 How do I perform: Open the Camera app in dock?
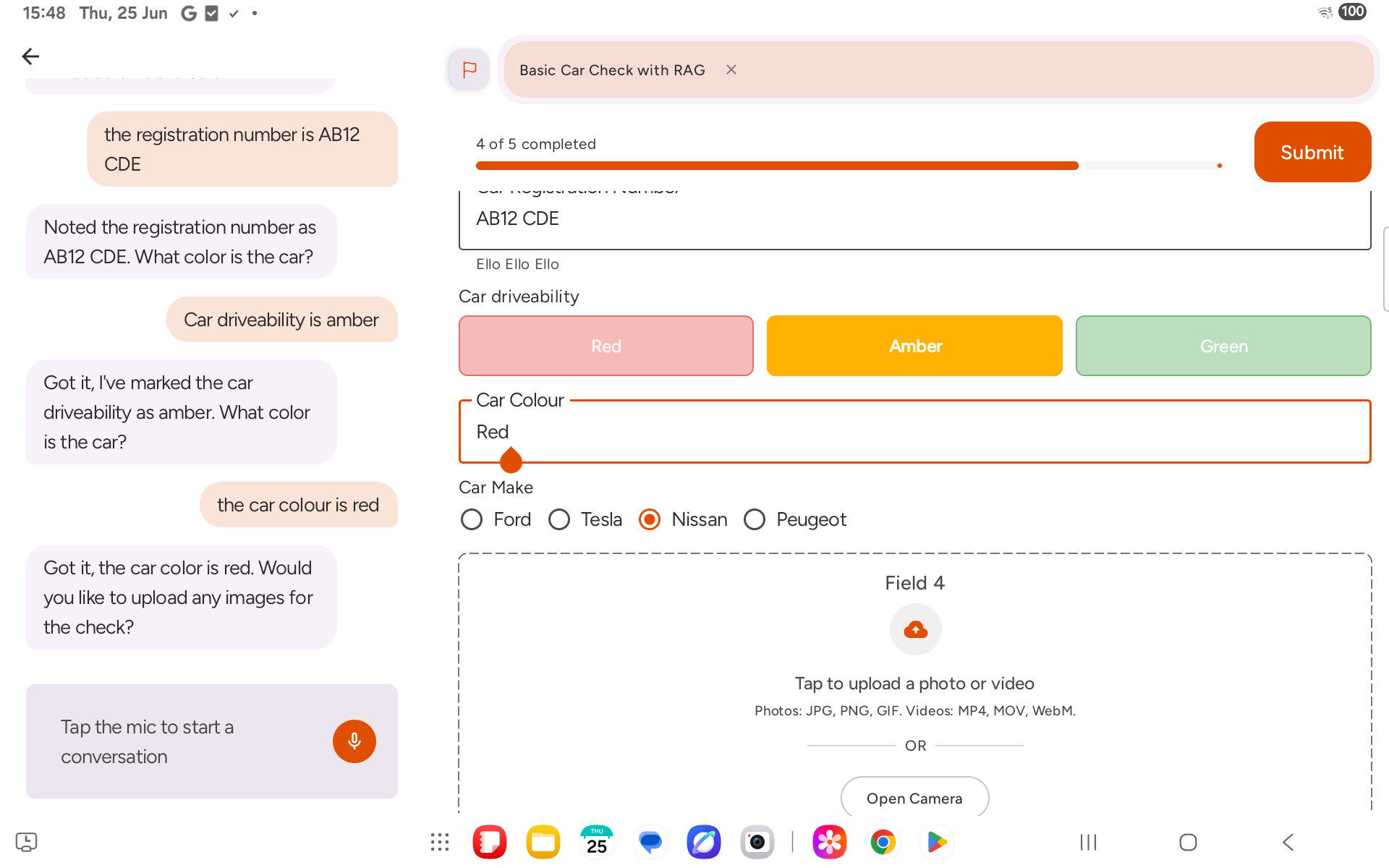click(757, 842)
